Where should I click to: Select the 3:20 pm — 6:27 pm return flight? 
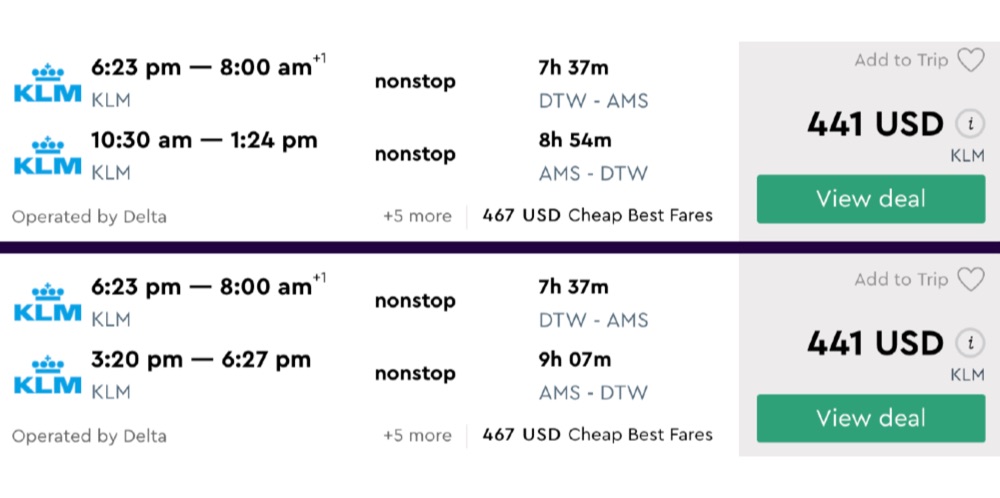pyautogui.click(x=201, y=360)
